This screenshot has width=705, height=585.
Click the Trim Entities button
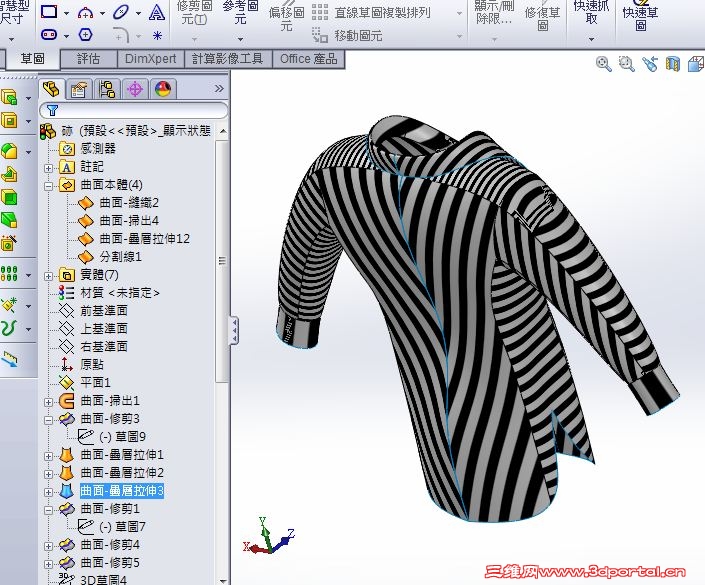pyautogui.click(x=194, y=13)
